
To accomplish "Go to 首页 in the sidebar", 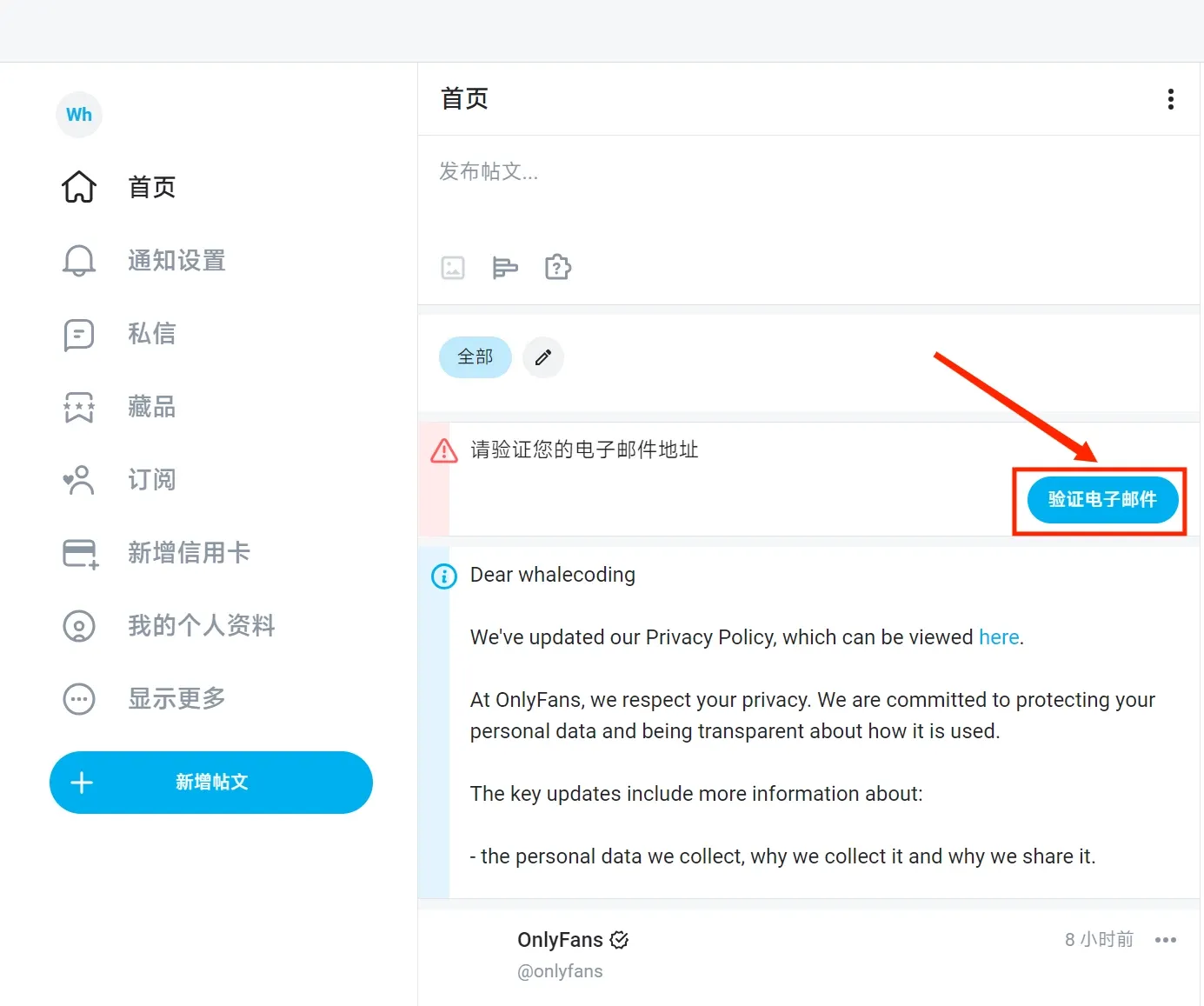I will pyautogui.click(x=152, y=187).
